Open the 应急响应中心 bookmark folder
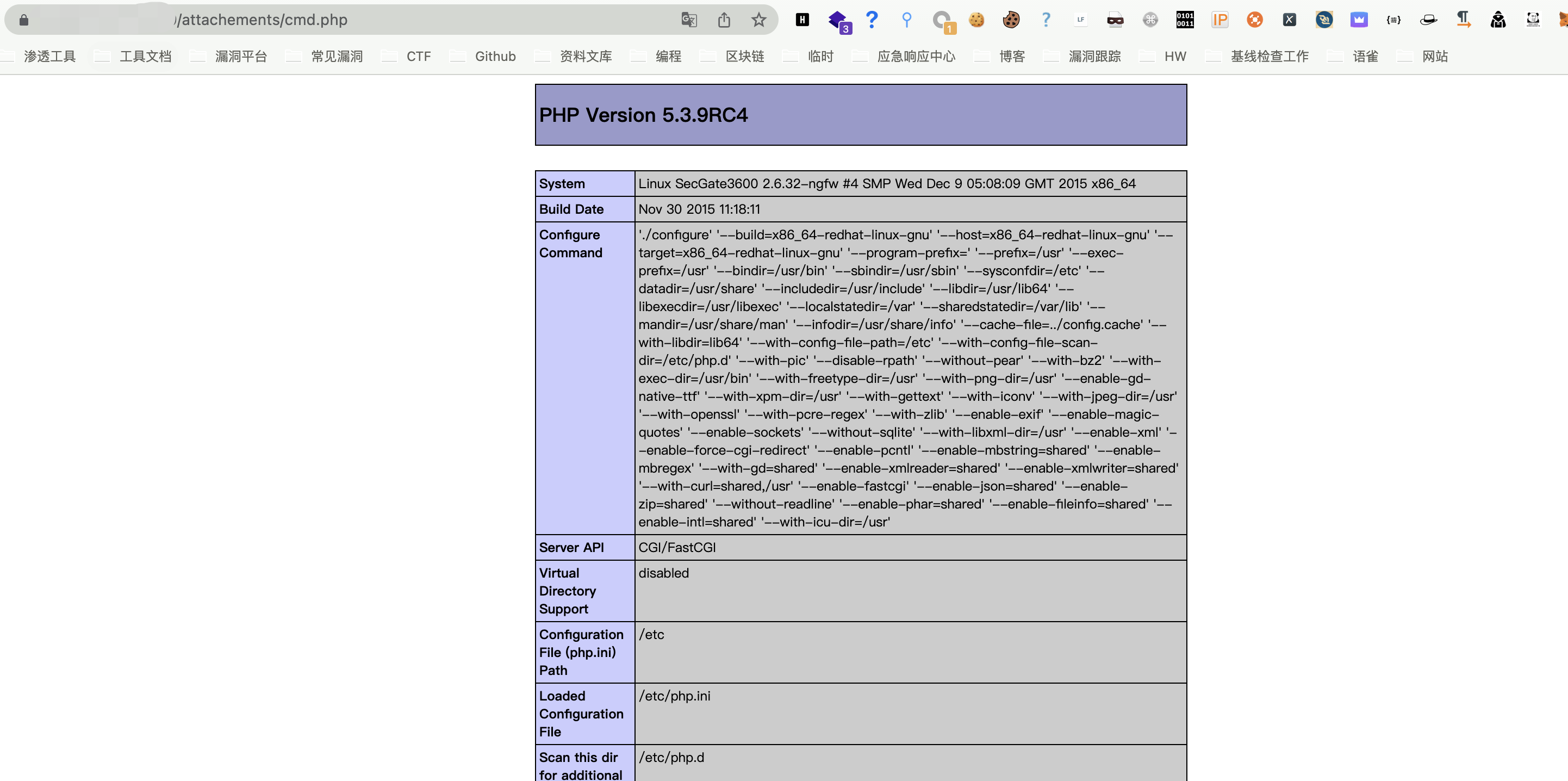 (x=916, y=57)
